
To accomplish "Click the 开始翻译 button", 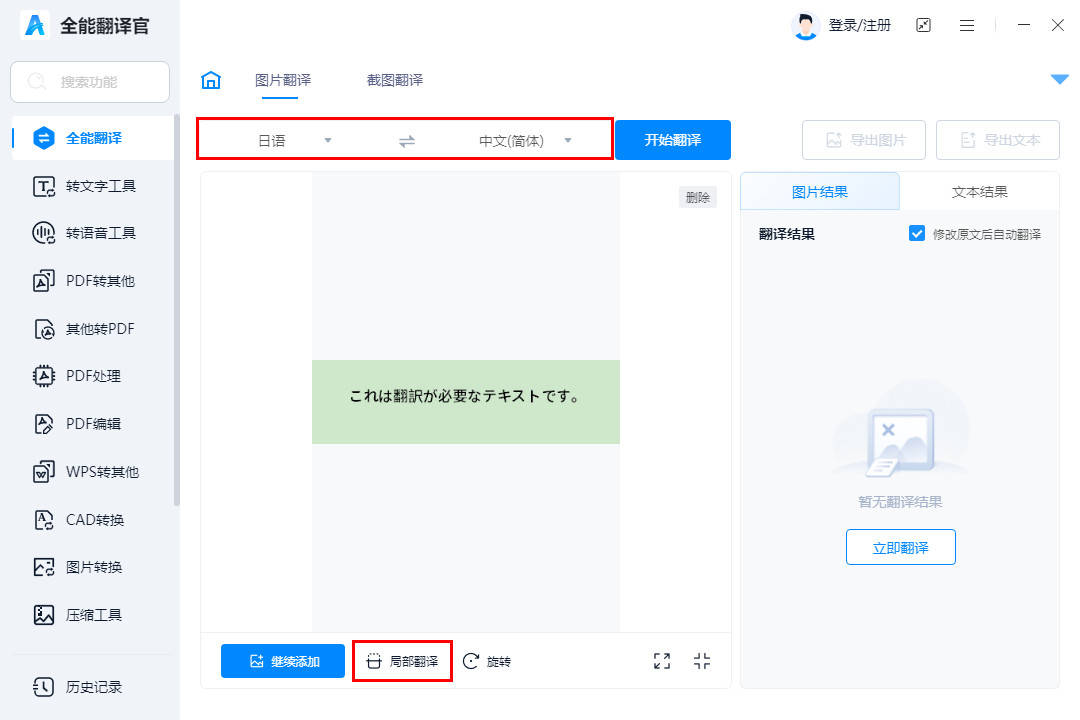I will pos(673,140).
